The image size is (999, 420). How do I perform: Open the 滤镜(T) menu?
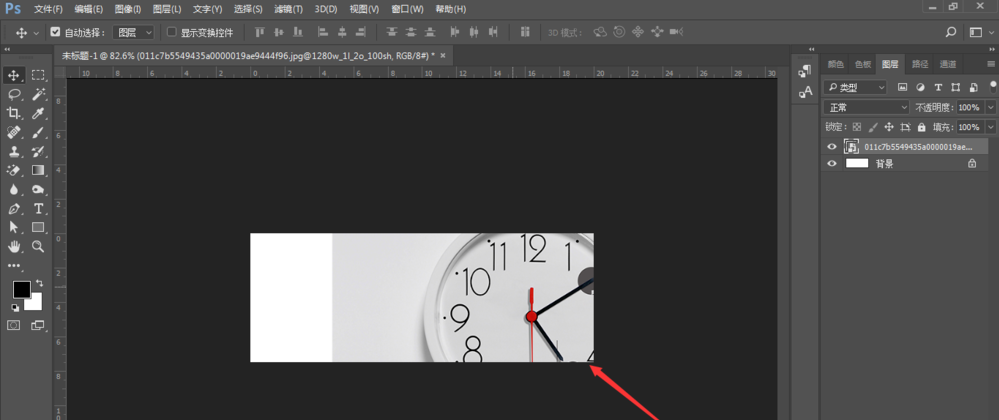(288, 10)
